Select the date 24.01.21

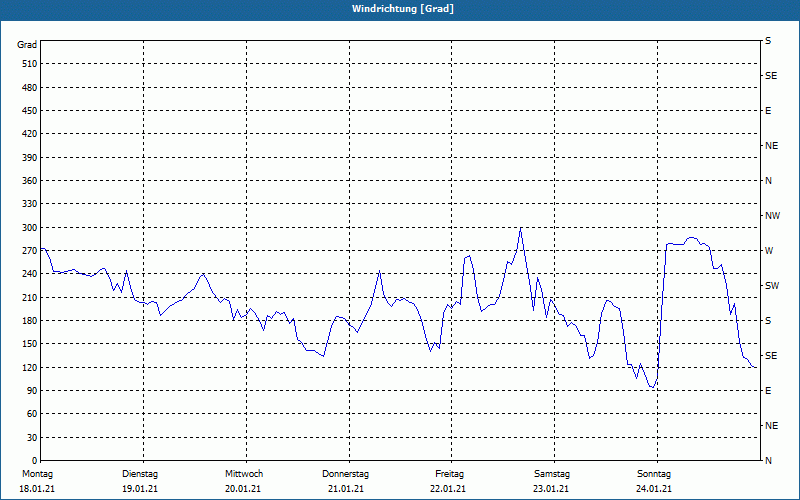pyautogui.click(x=654, y=489)
